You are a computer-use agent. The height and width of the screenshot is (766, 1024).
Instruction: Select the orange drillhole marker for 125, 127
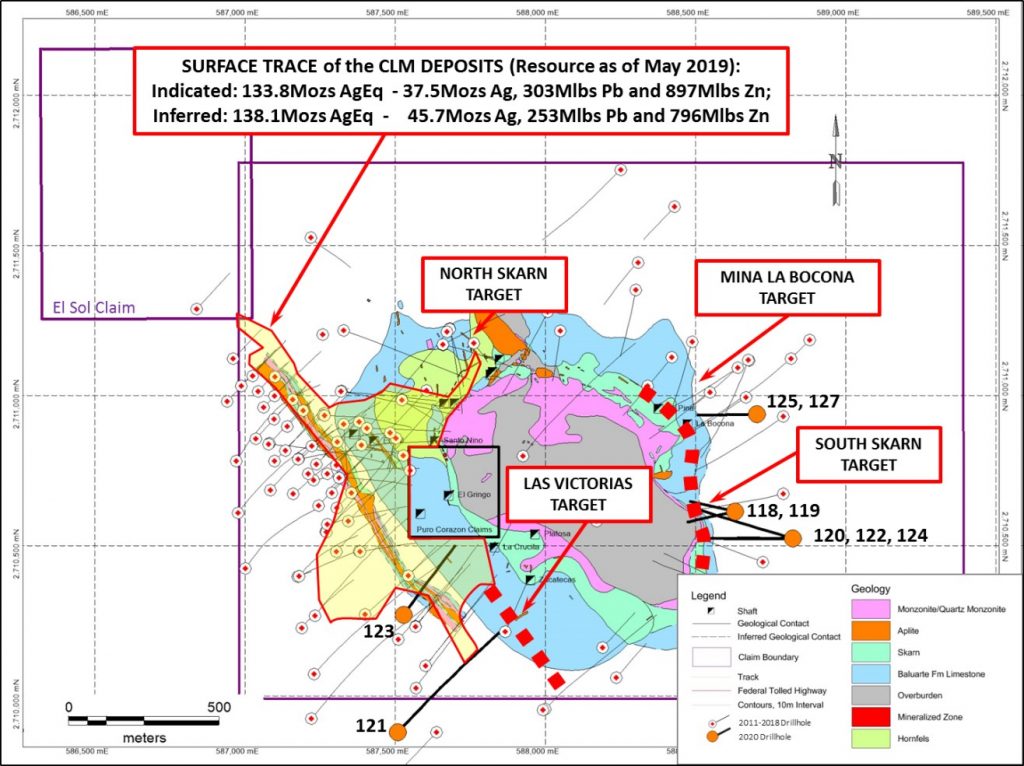(x=757, y=413)
